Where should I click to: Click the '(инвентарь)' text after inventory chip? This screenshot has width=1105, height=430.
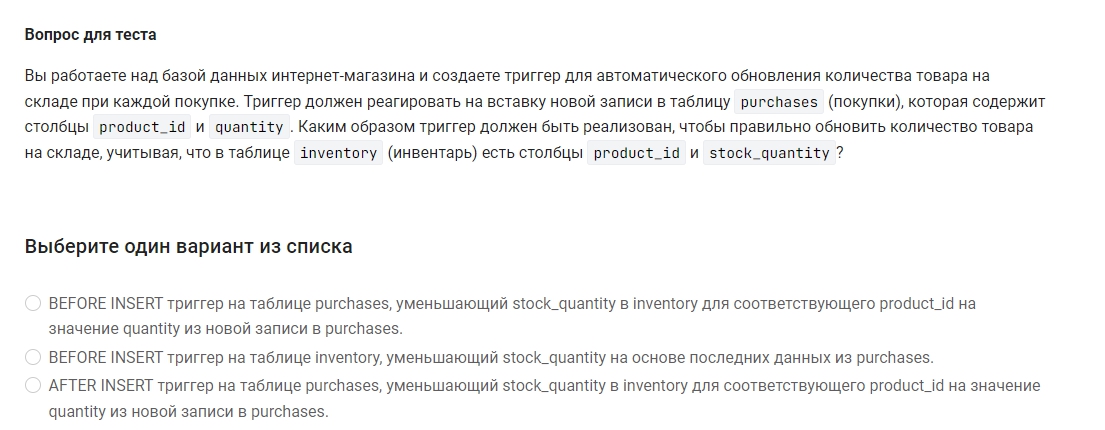pos(432,153)
